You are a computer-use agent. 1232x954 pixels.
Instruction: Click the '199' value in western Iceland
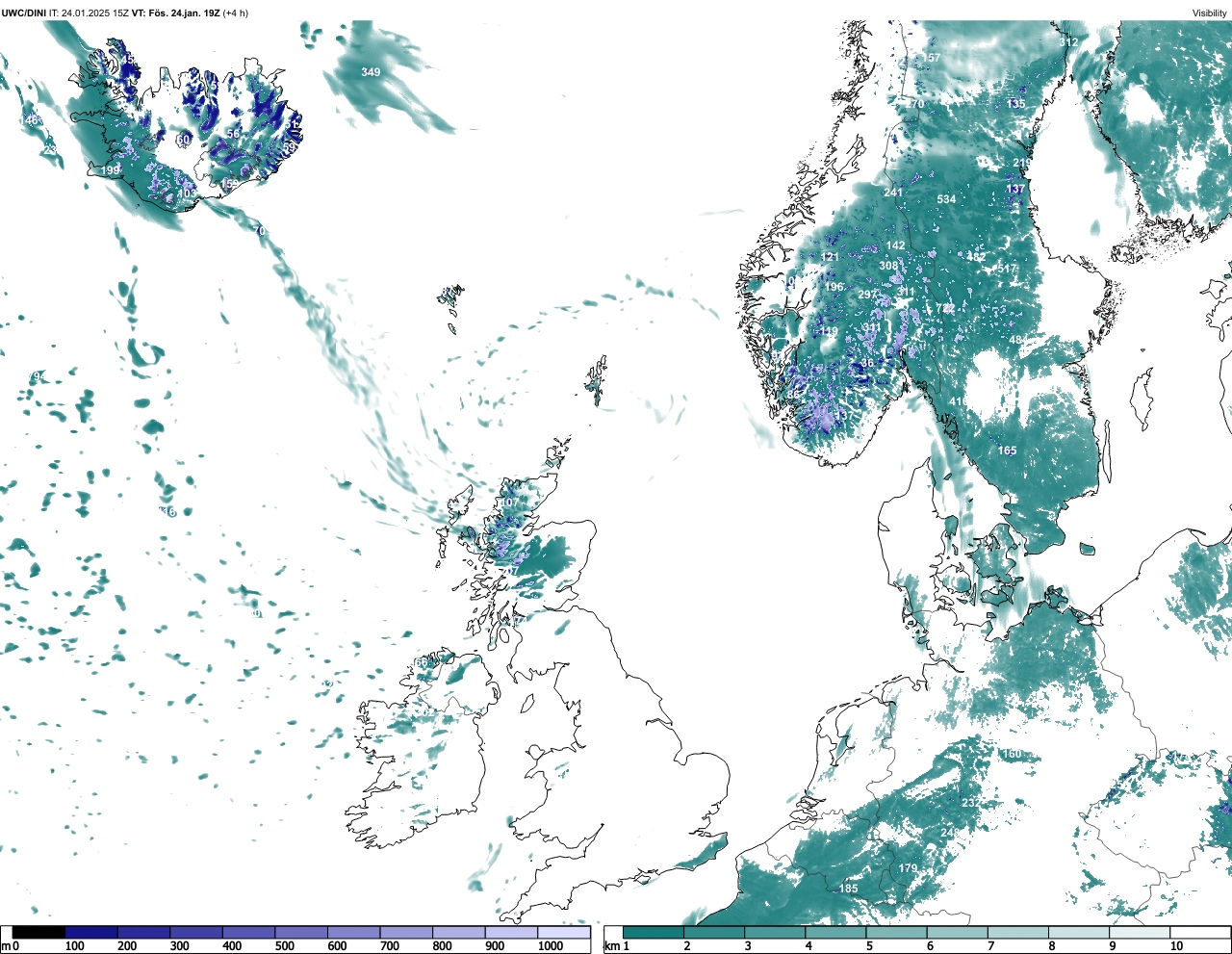[x=111, y=170]
